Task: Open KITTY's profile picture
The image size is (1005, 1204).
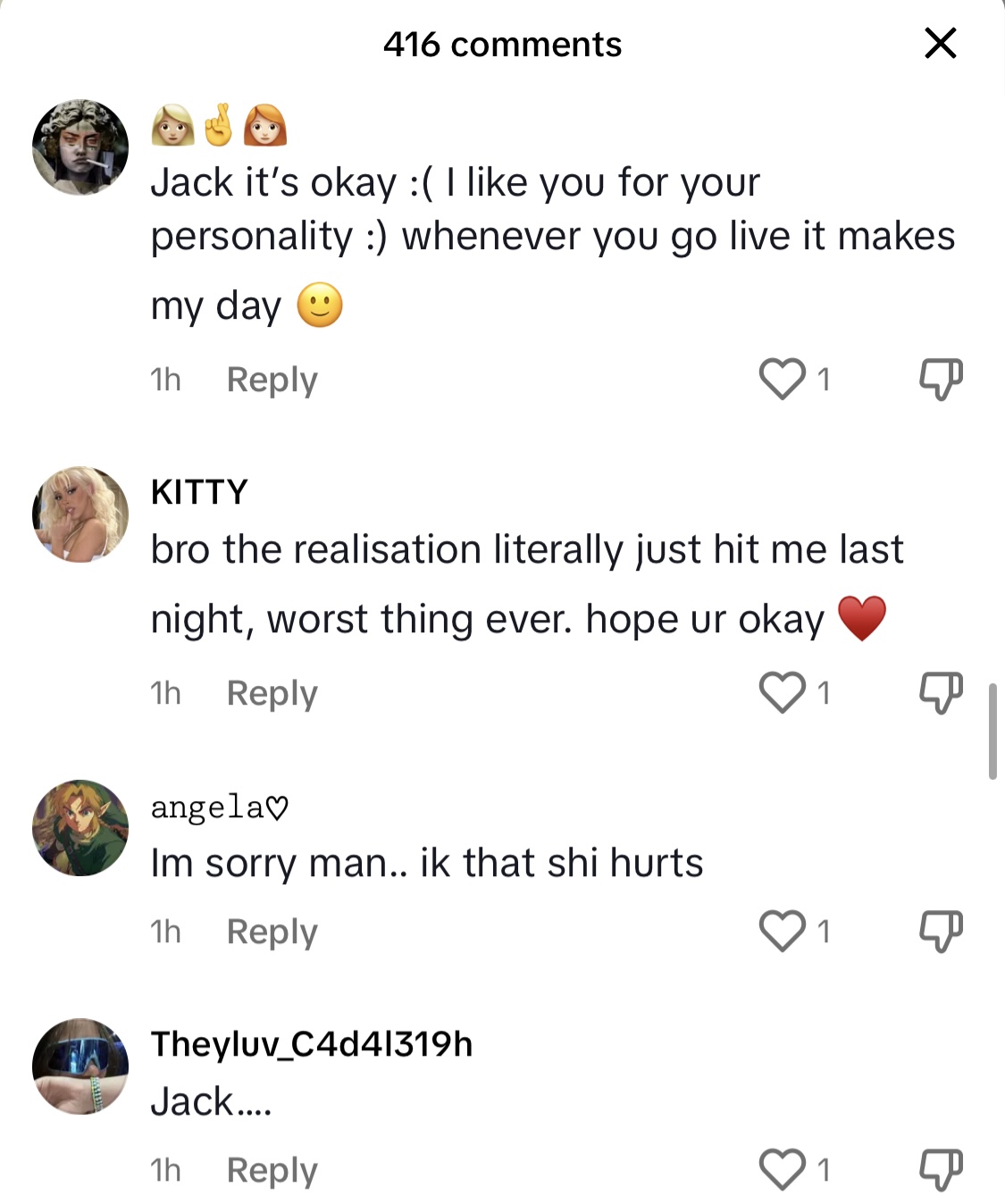Action: point(80,514)
